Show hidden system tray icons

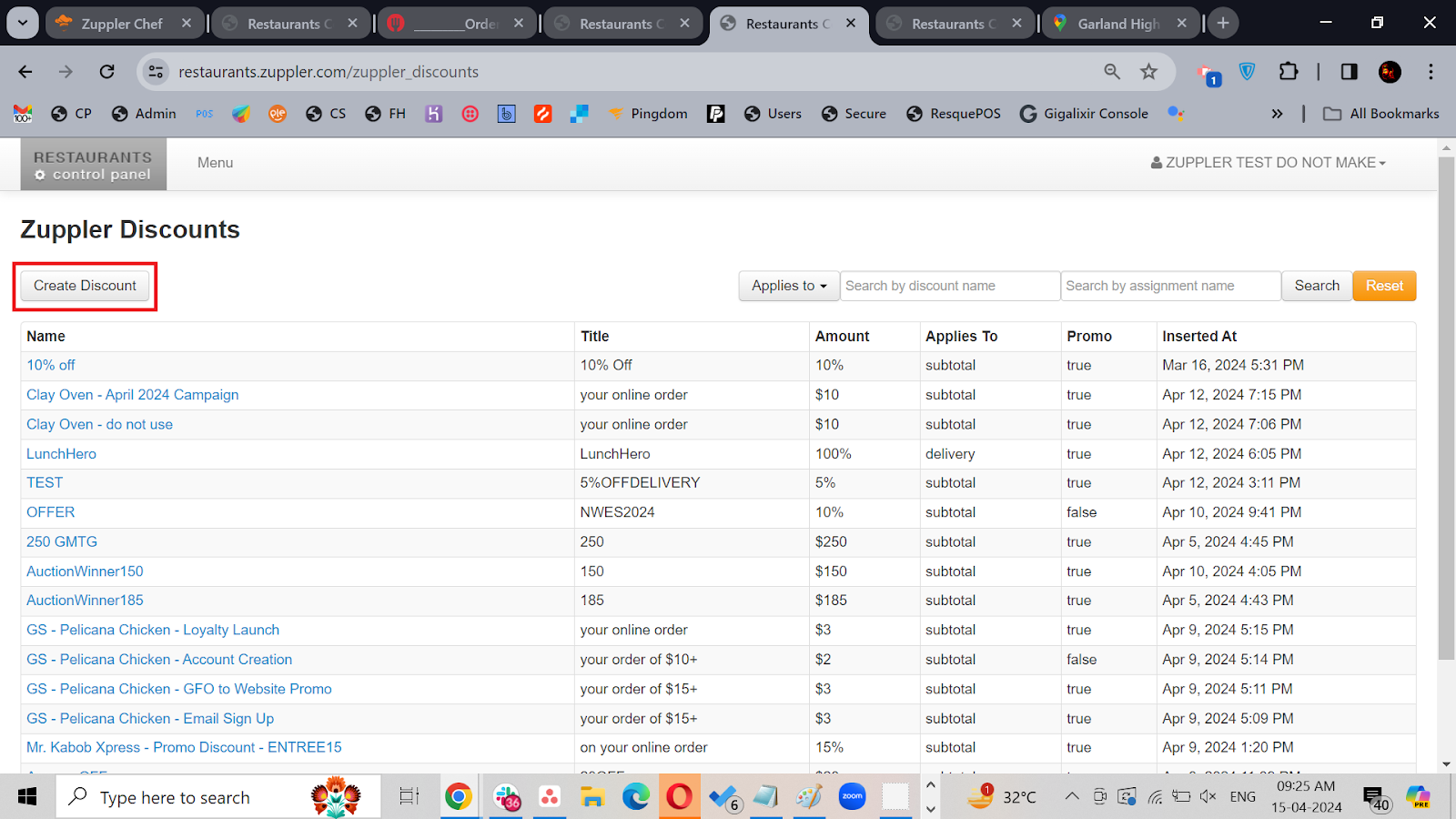tap(1072, 797)
